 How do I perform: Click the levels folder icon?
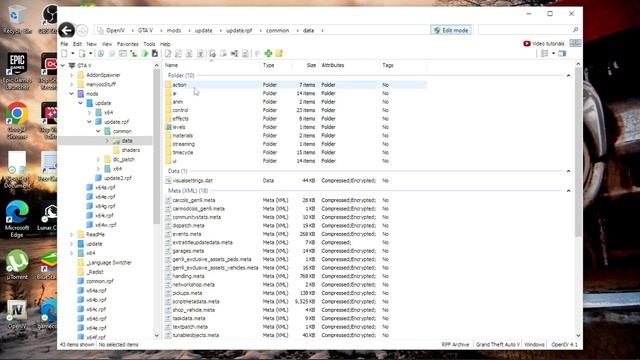168,127
